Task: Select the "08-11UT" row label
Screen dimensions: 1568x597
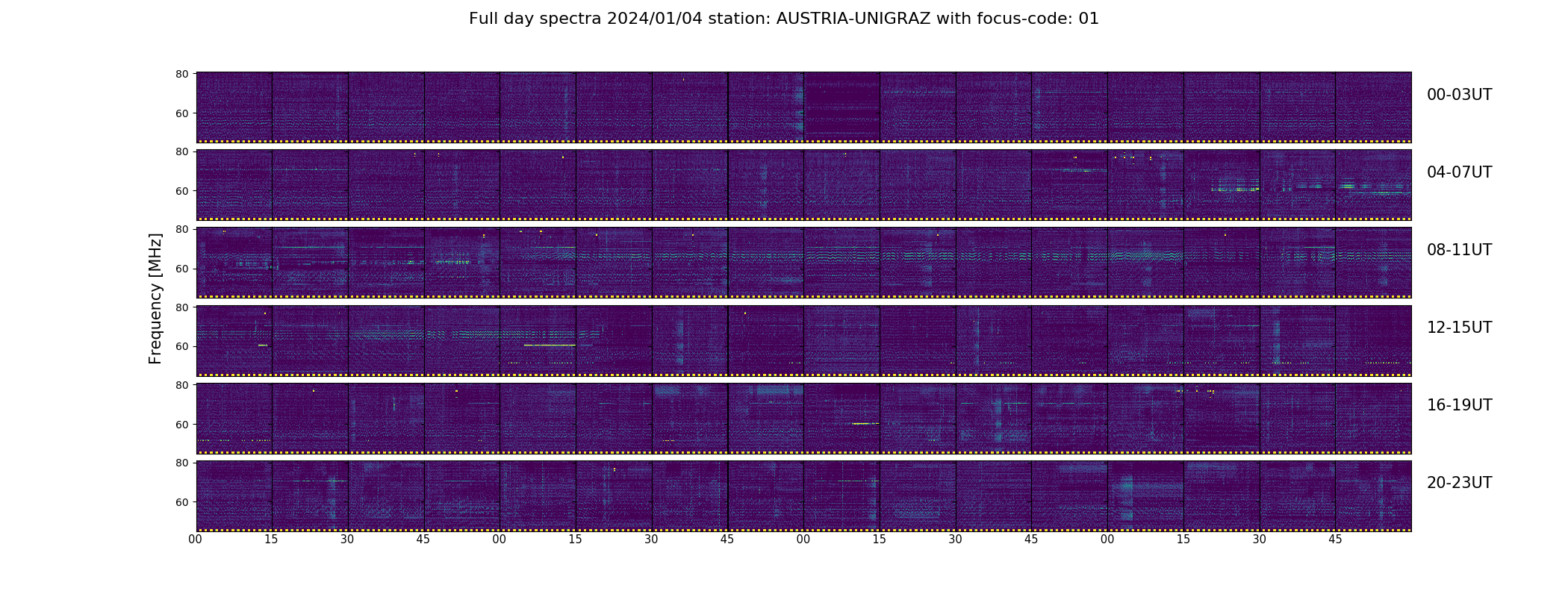Action: point(1459,250)
